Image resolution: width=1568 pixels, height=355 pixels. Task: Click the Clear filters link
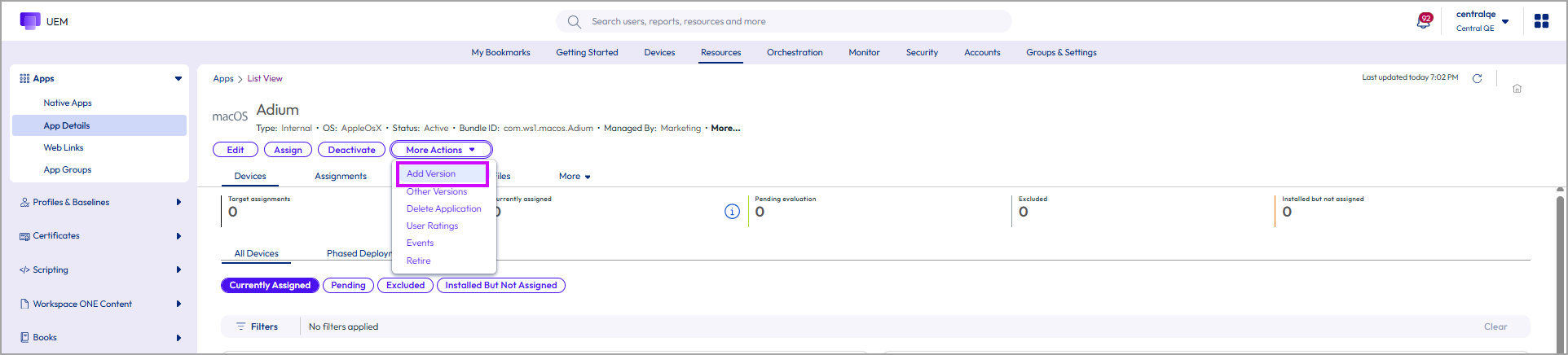pyautogui.click(x=1495, y=327)
